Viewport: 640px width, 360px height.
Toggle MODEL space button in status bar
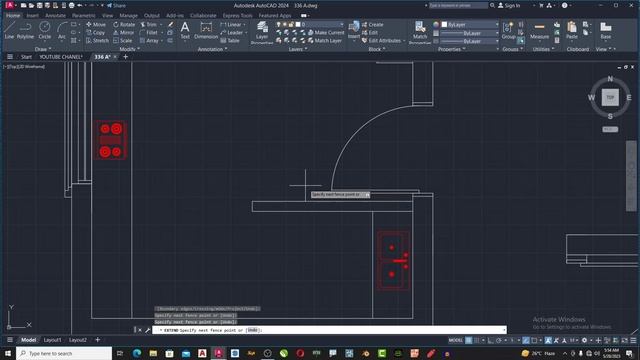pos(456,340)
